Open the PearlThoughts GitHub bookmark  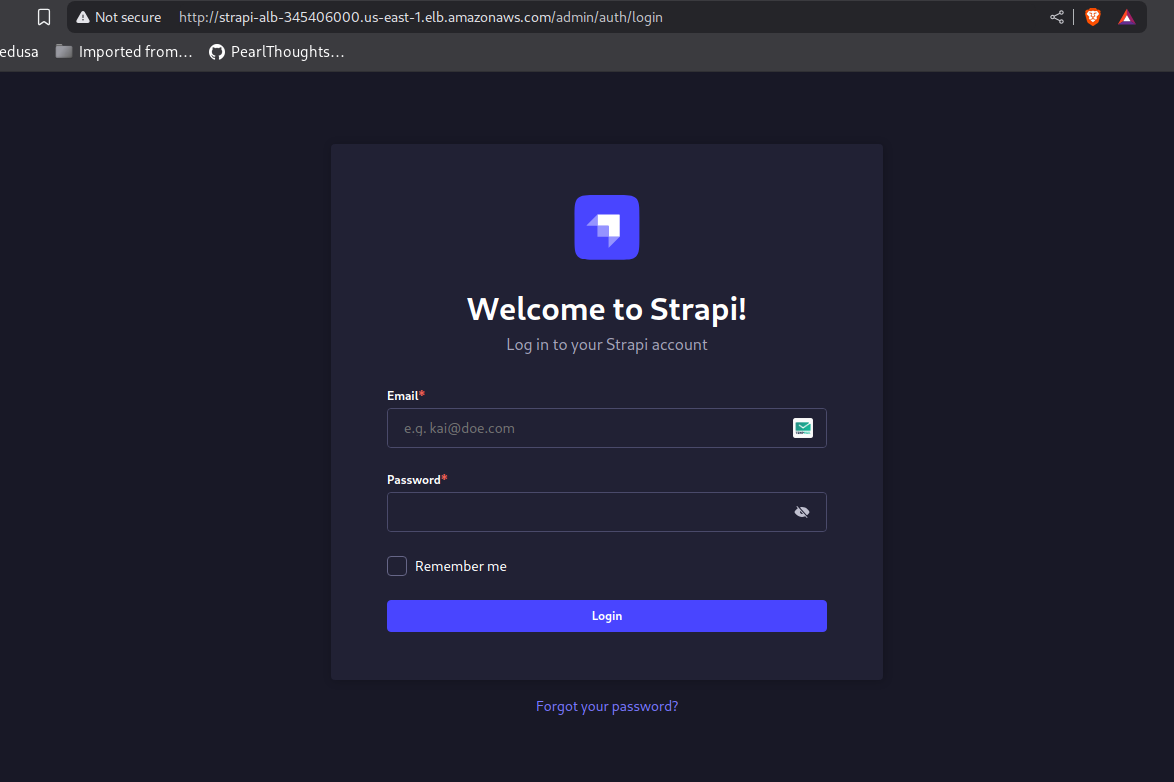[x=276, y=52]
